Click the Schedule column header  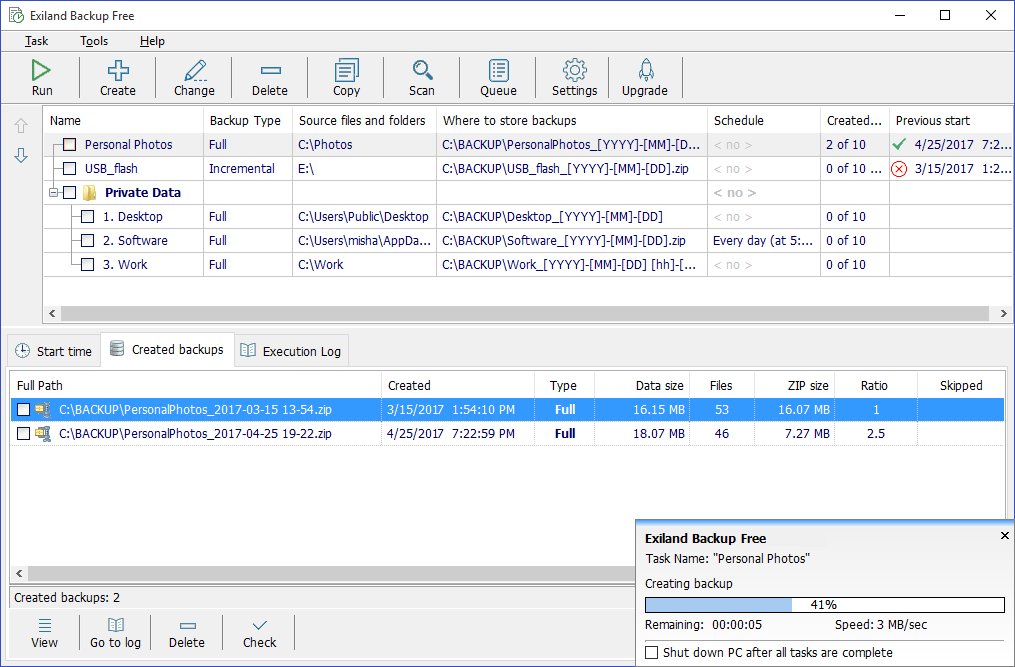click(764, 120)
